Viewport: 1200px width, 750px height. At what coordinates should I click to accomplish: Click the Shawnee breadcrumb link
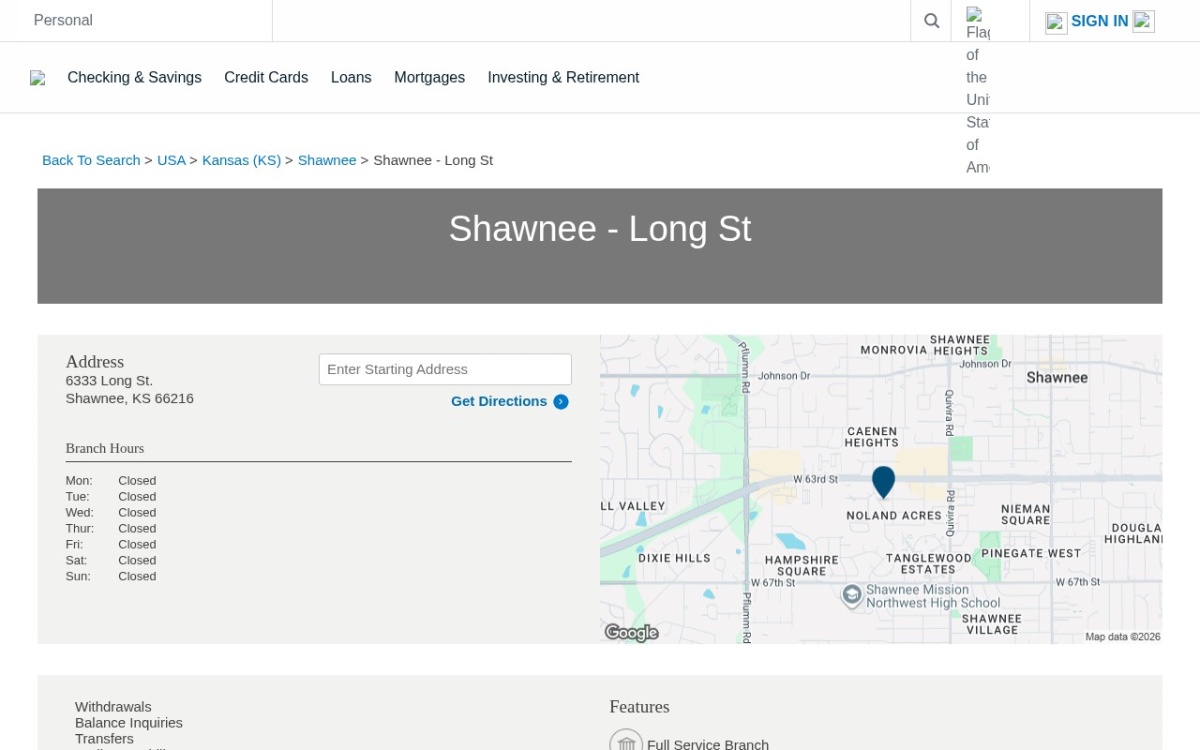pyautogui.click(x=327, y=160)
